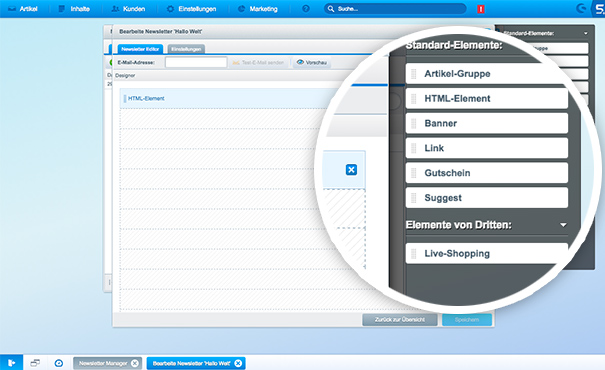Click the Kunden people icon
605x370 pixels.
(115, 8)
